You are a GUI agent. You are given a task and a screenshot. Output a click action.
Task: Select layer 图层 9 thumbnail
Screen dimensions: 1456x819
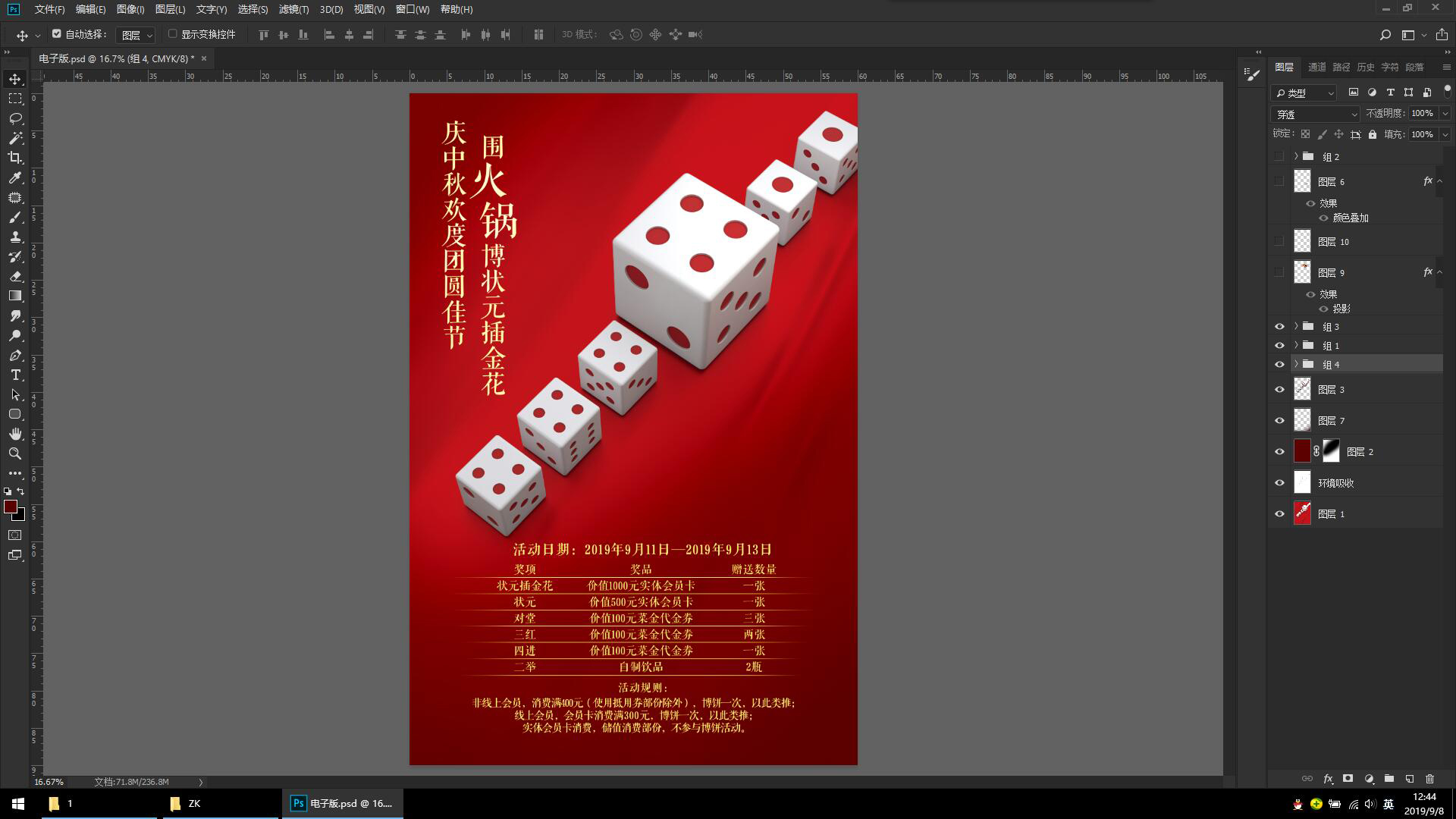pos(1302,272)
